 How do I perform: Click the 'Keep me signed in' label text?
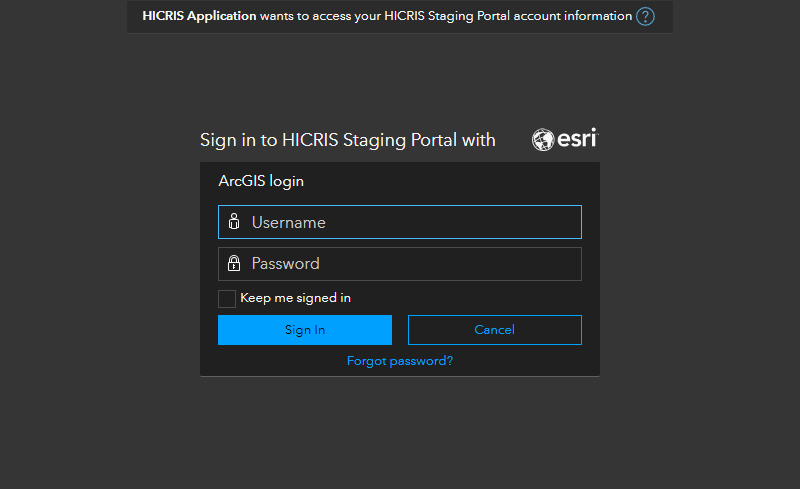tap(295, 298)
